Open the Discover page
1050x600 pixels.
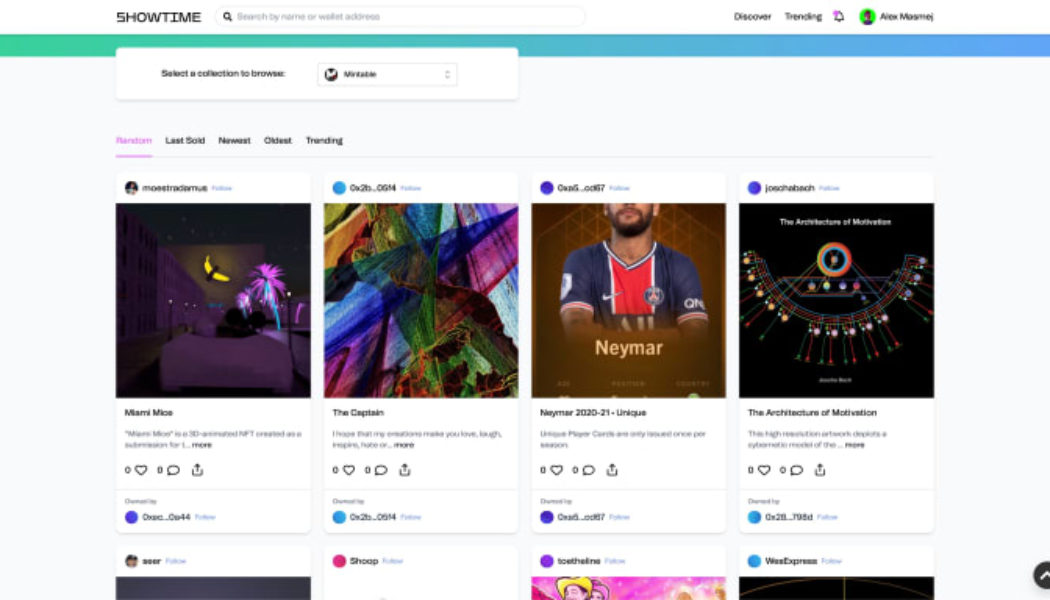(752, 16)
